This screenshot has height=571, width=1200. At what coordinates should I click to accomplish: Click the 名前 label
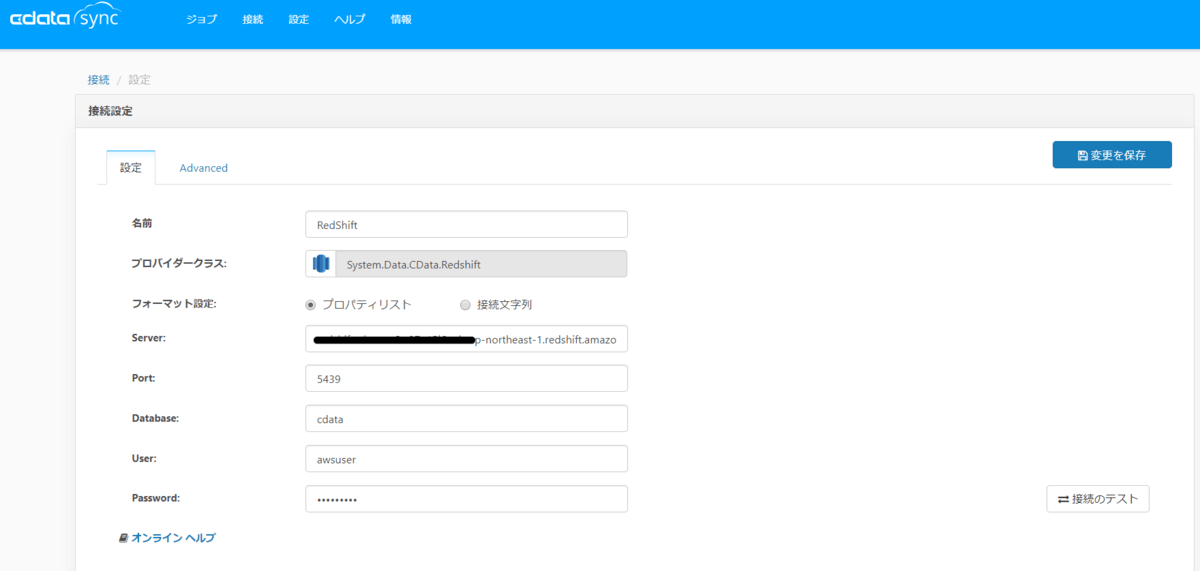(142, 222)
